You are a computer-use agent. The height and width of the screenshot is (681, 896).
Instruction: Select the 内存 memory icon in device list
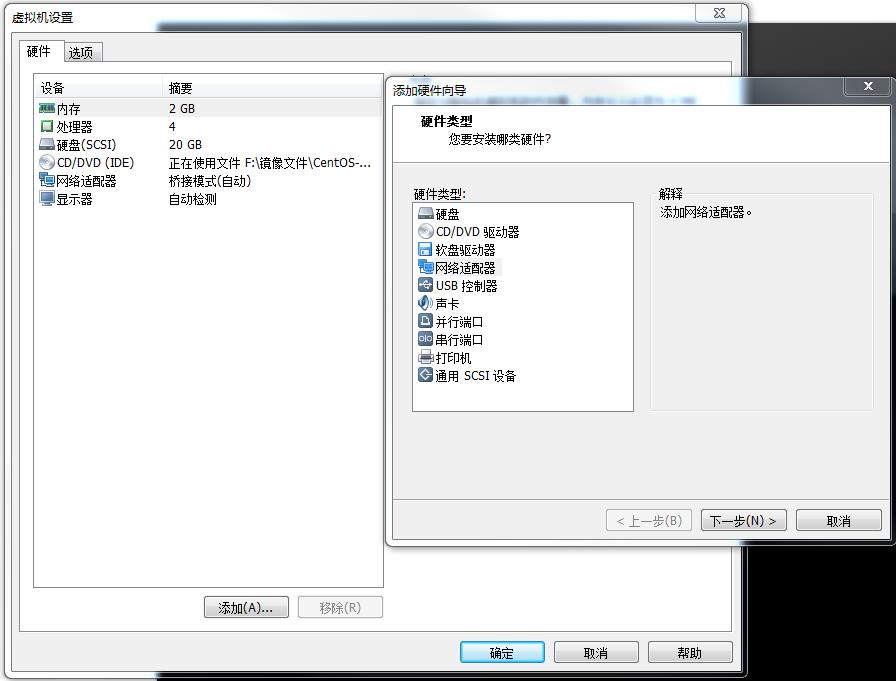[x=47, y=108]
